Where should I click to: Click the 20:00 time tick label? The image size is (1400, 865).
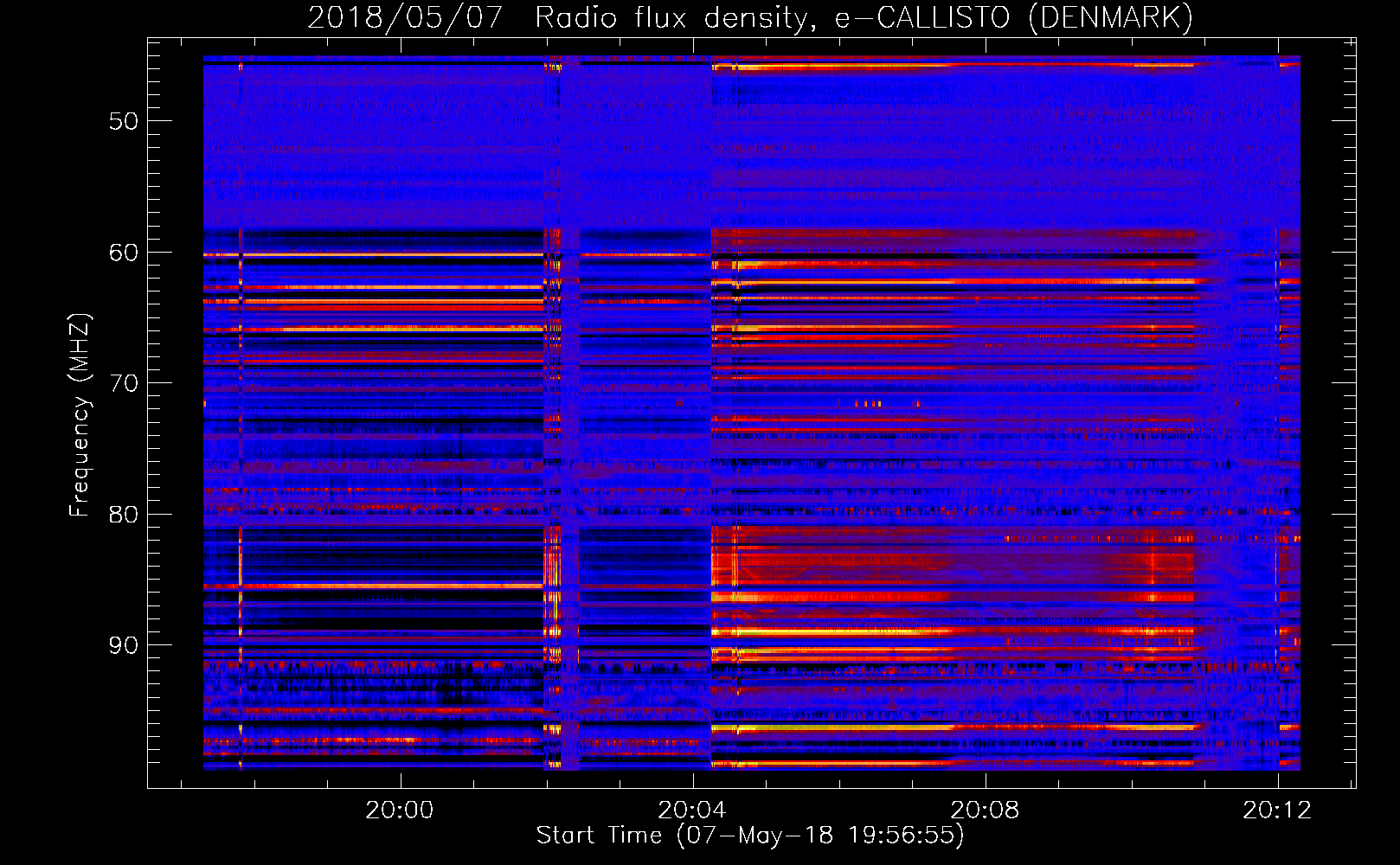[x=400, y=811]
